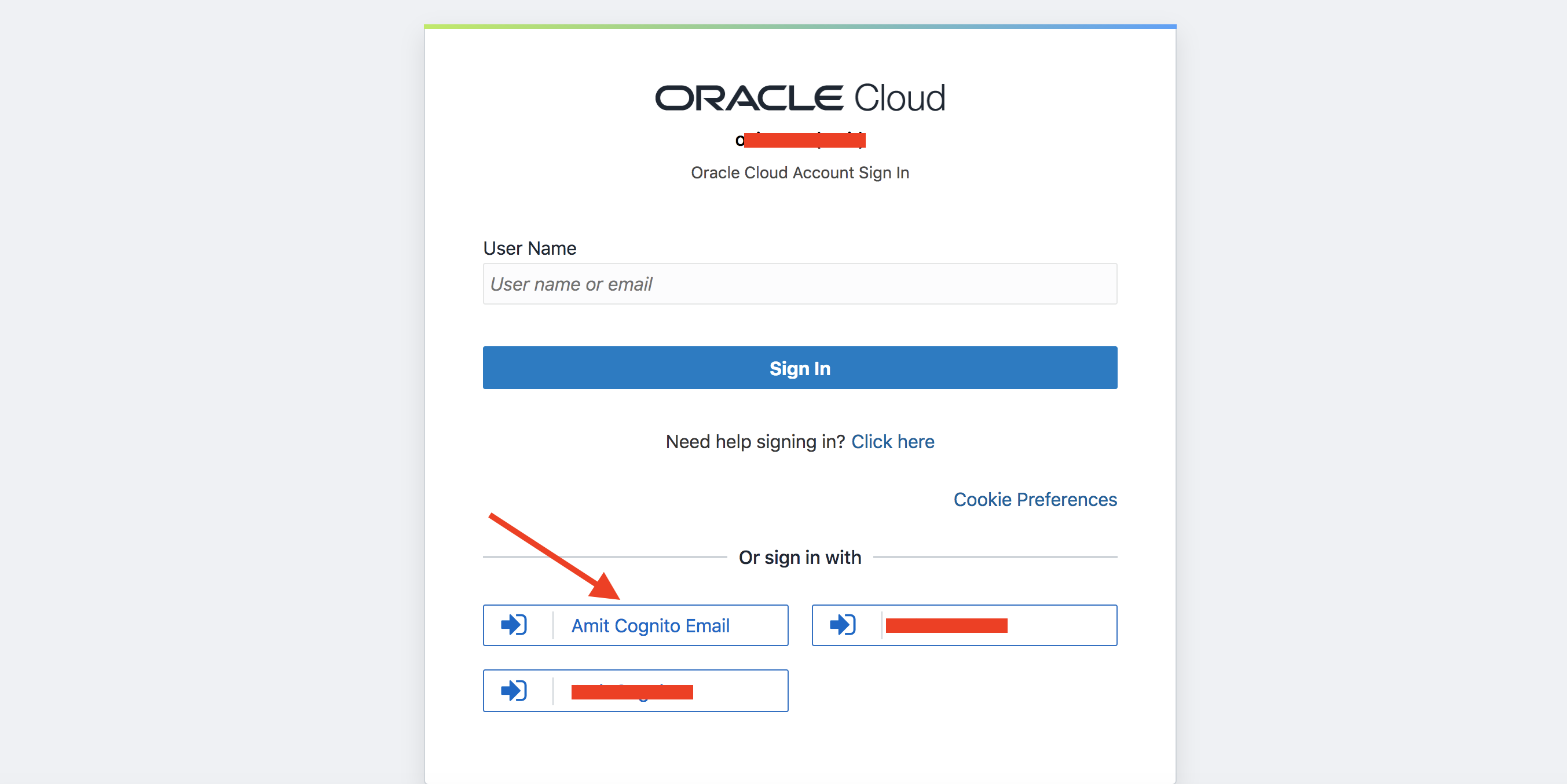Screen dimensions: 1567x784
Task: Click 'Oracle Cloud Account Sign In' subtitle
Action: coord(799,173)
